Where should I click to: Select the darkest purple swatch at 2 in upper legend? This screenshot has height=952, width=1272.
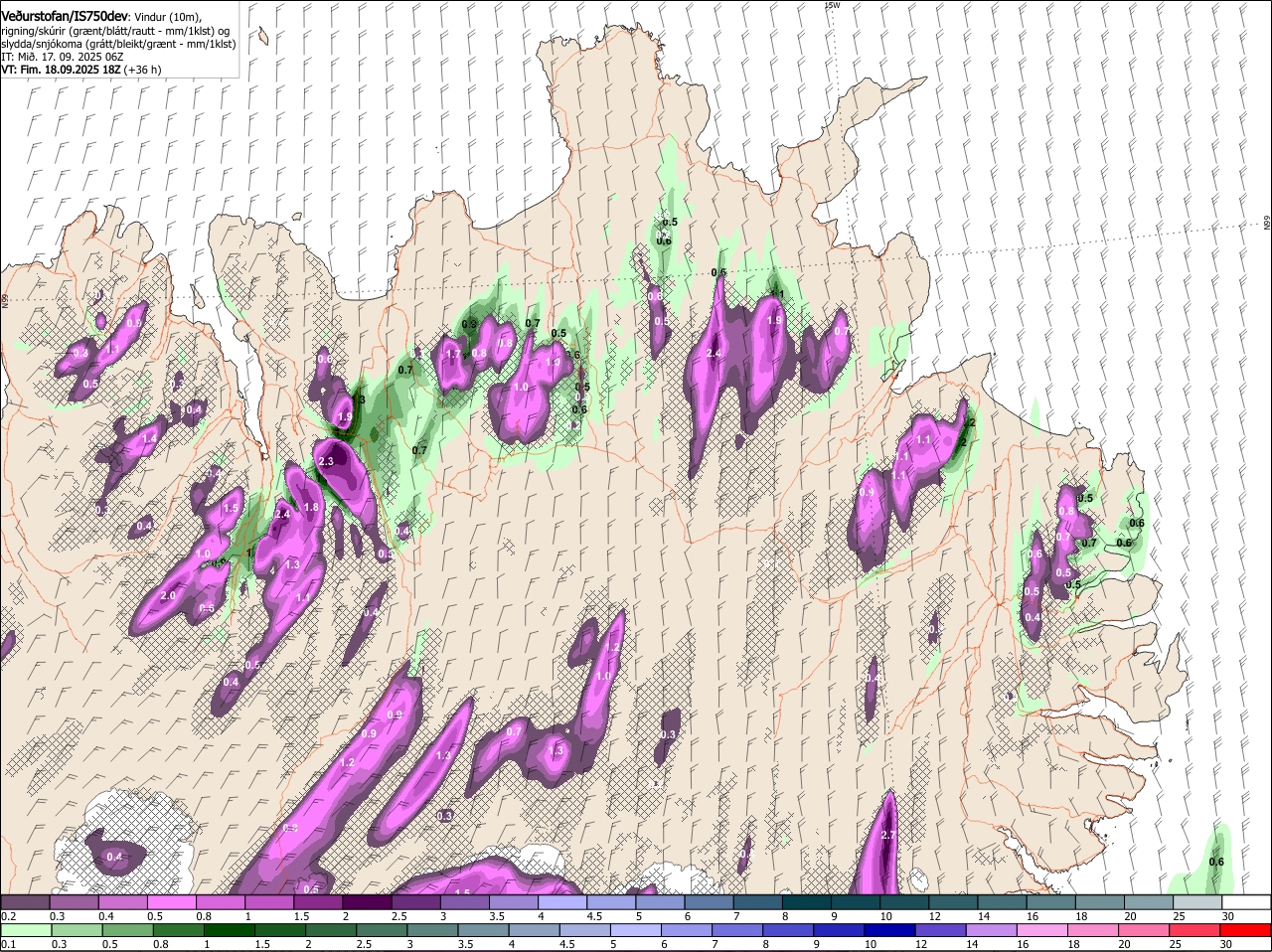click(x=366, y=902)
